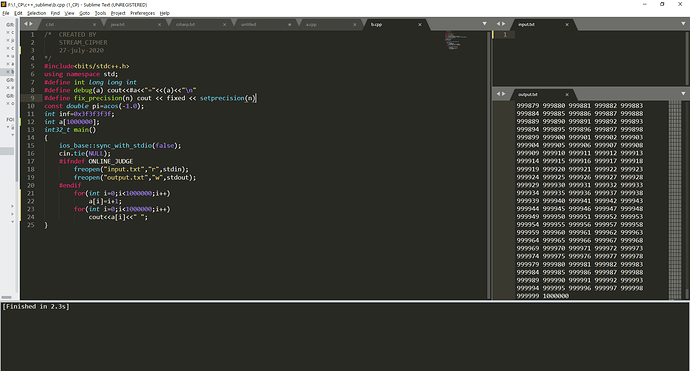Click '[Finished in 2.3s]' in build panel
The height and width of the screenshot is (371, 690).
pyautogui.click(x=36, y=307)
